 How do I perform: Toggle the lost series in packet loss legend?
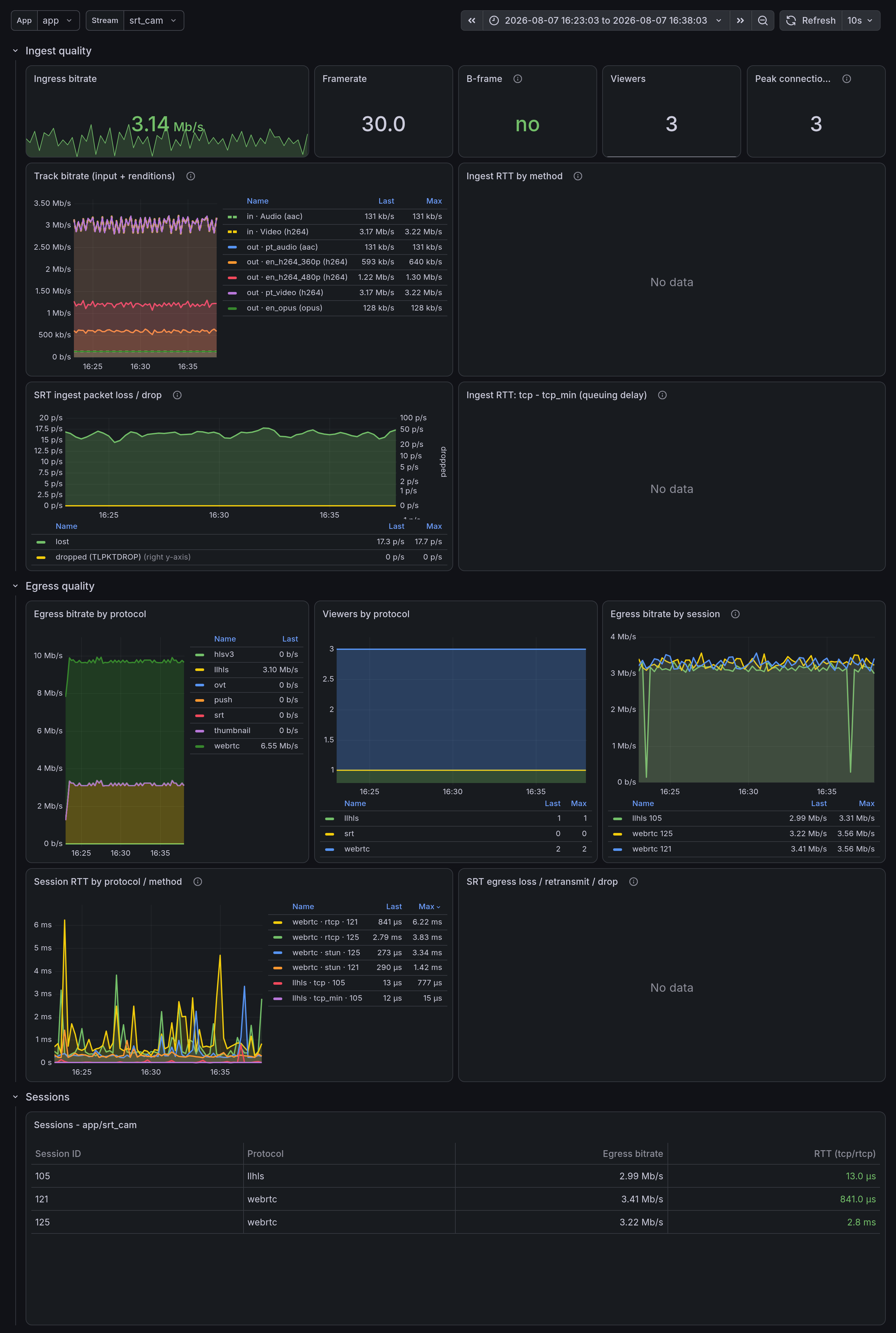tap(62, 542)
